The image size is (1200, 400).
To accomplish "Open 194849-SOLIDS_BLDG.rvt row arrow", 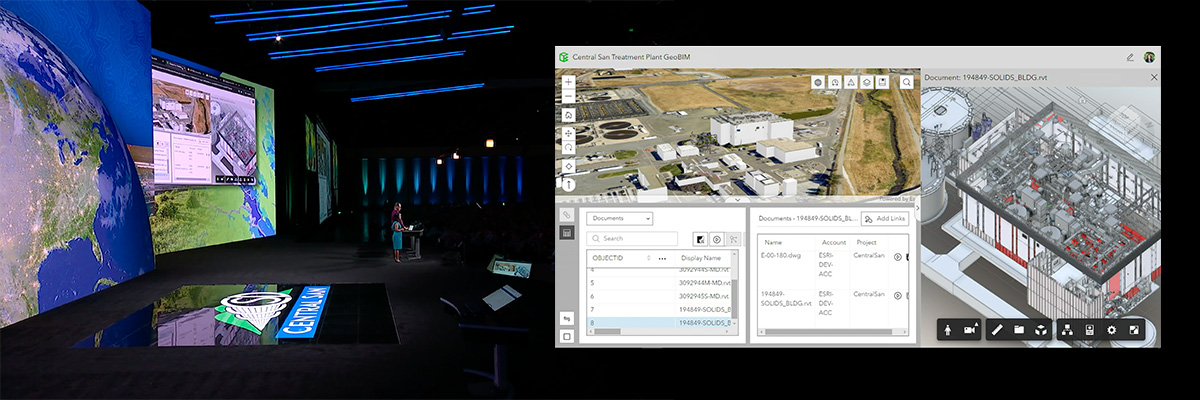I will 898,296.
